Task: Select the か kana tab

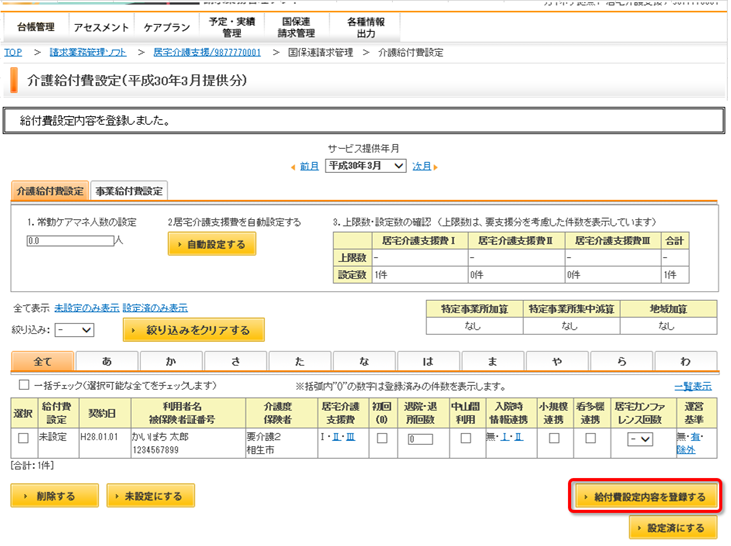Action: 171,361
